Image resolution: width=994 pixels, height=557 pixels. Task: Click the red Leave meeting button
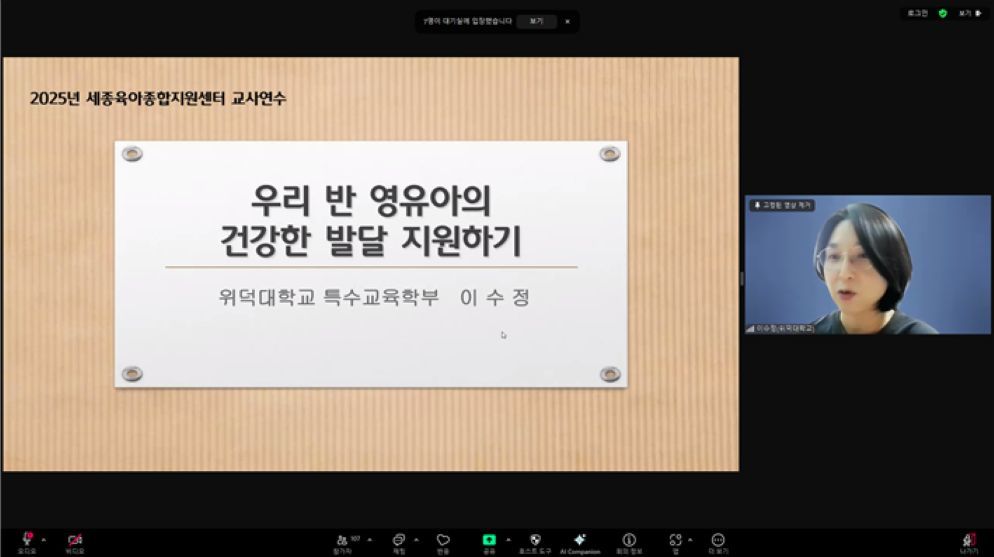click(x=969, y=540)
